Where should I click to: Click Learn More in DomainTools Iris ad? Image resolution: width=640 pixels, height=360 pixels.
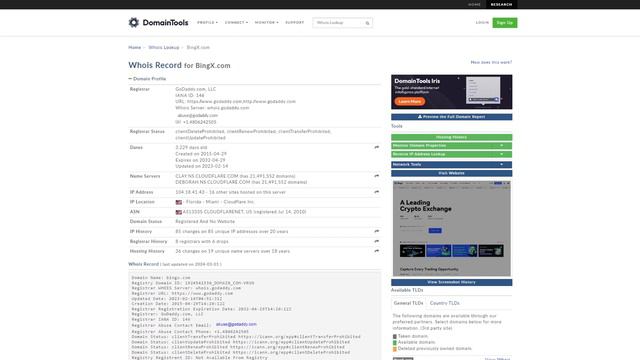[409, 101]
